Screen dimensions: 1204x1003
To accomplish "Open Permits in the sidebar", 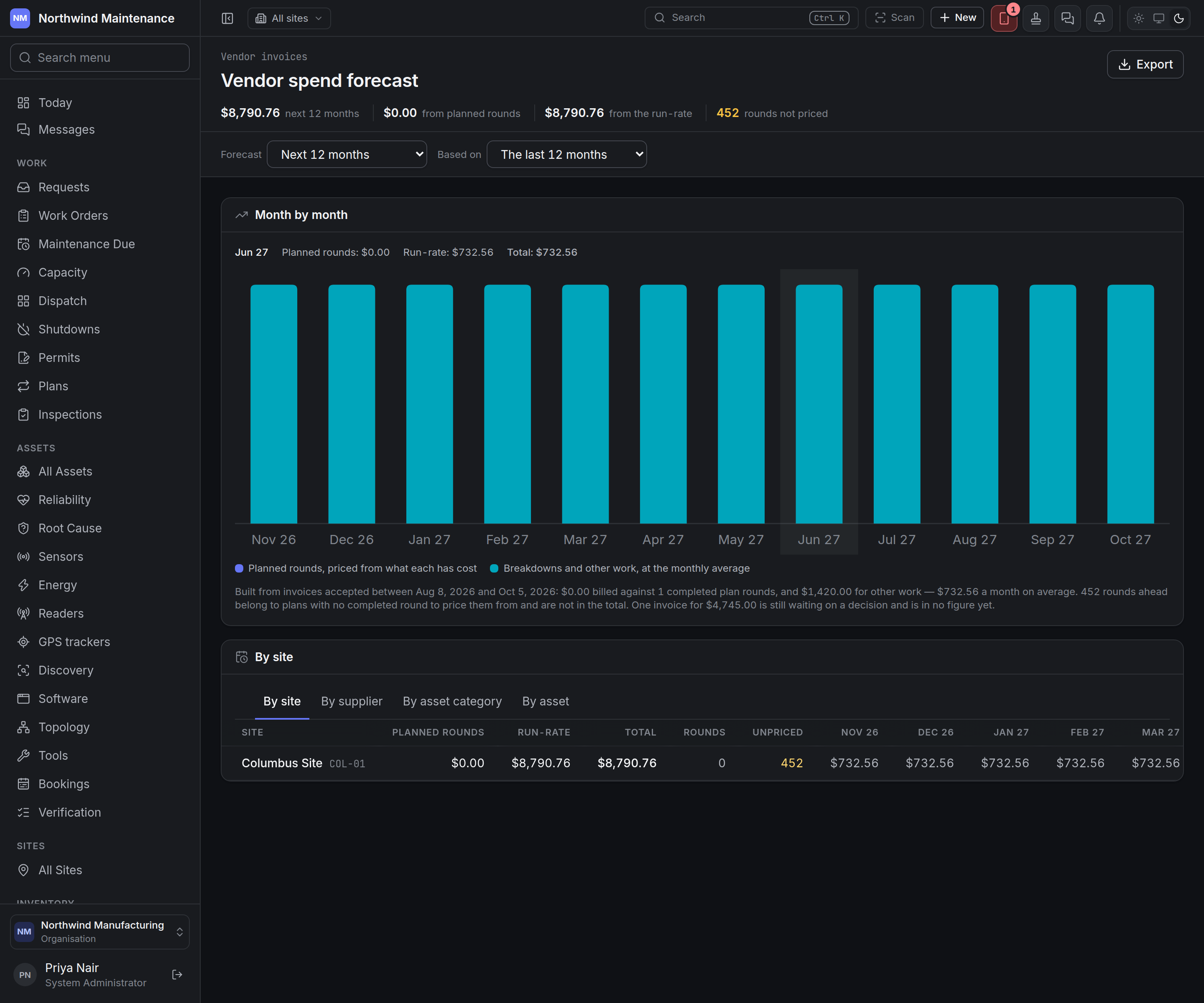I will coord(100,358).
